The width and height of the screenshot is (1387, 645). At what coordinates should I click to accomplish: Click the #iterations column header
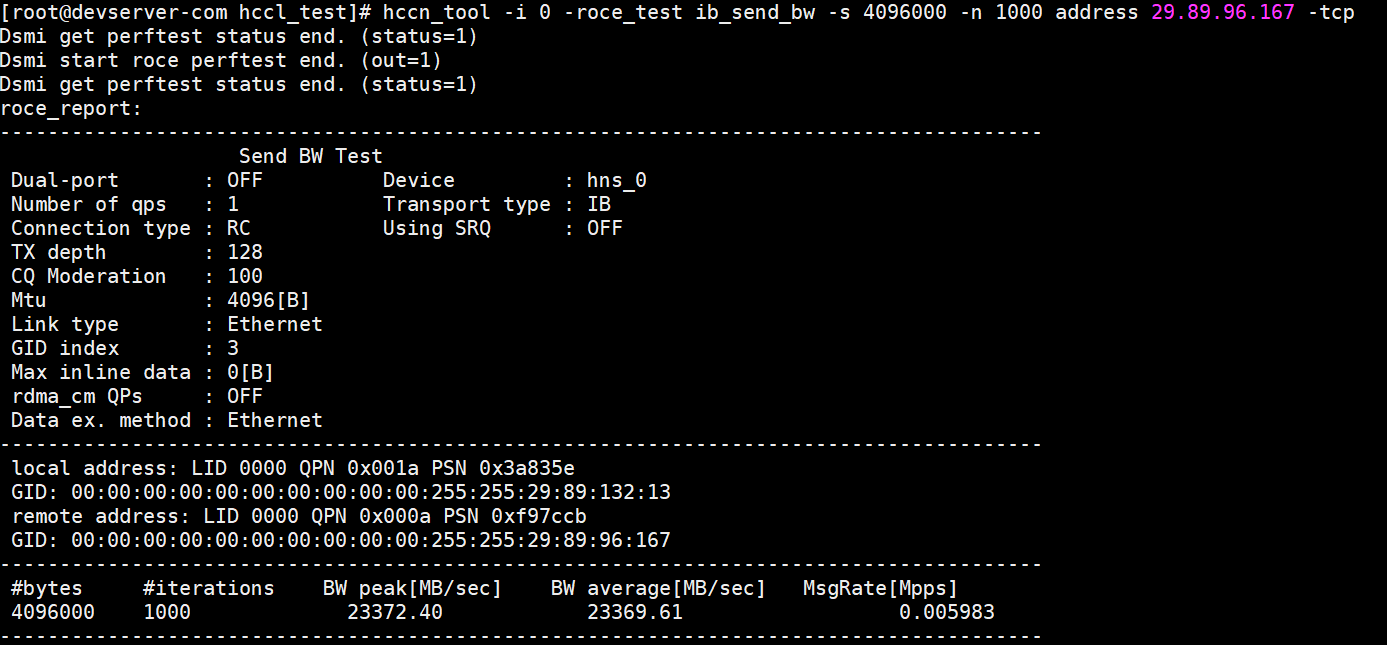pyautogui.click(x=208, y=588)
